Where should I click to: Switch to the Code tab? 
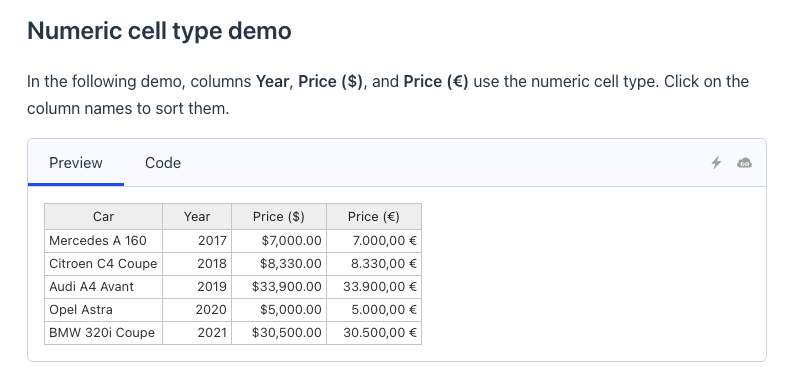click(163, 163)
